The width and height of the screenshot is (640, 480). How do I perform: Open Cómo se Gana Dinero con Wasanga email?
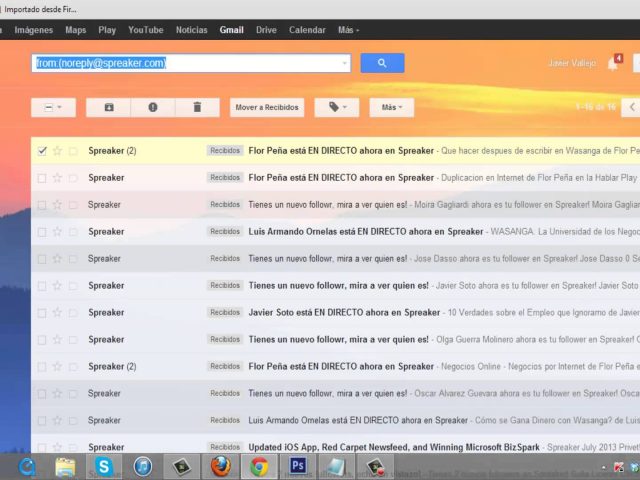(x=336, y=420)
